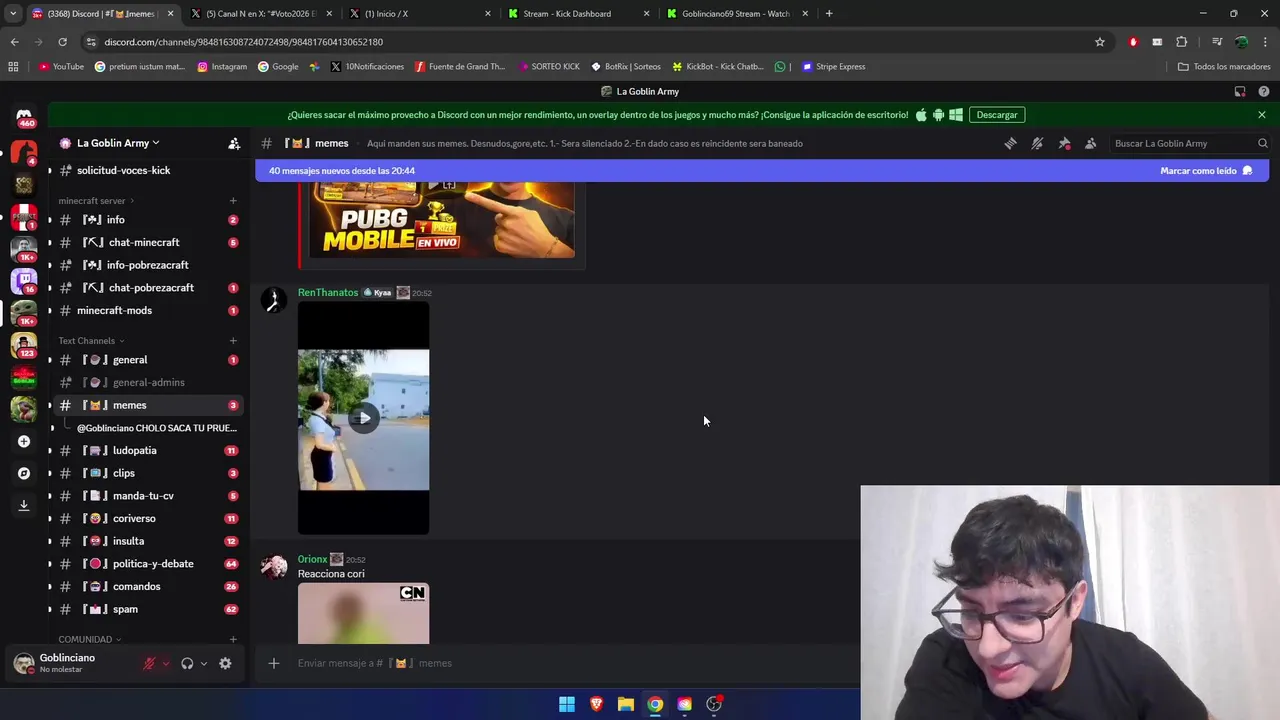Open Chrome three-dot menu
The image size is (1280, 720).
(1266, 42)
